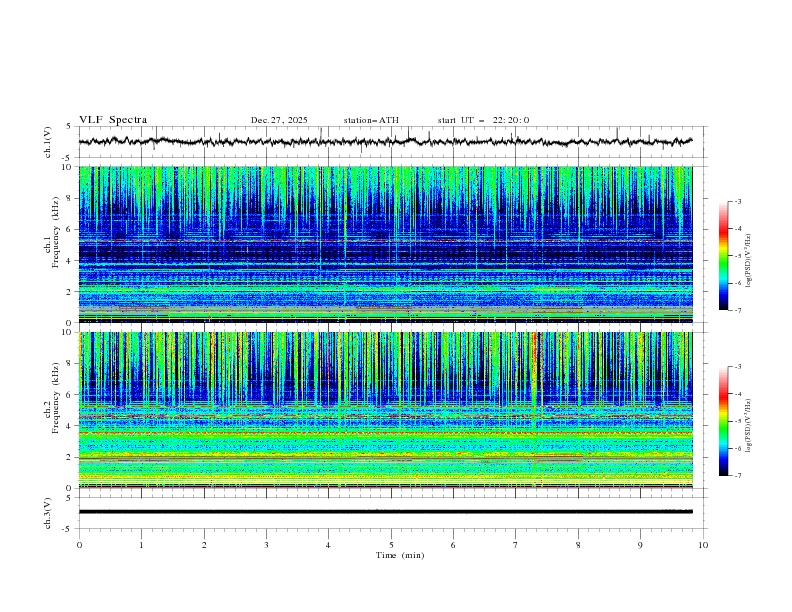Click time axis tick label '1'
The width and height of the screenshot is (792, 612).
click(141, 545)
